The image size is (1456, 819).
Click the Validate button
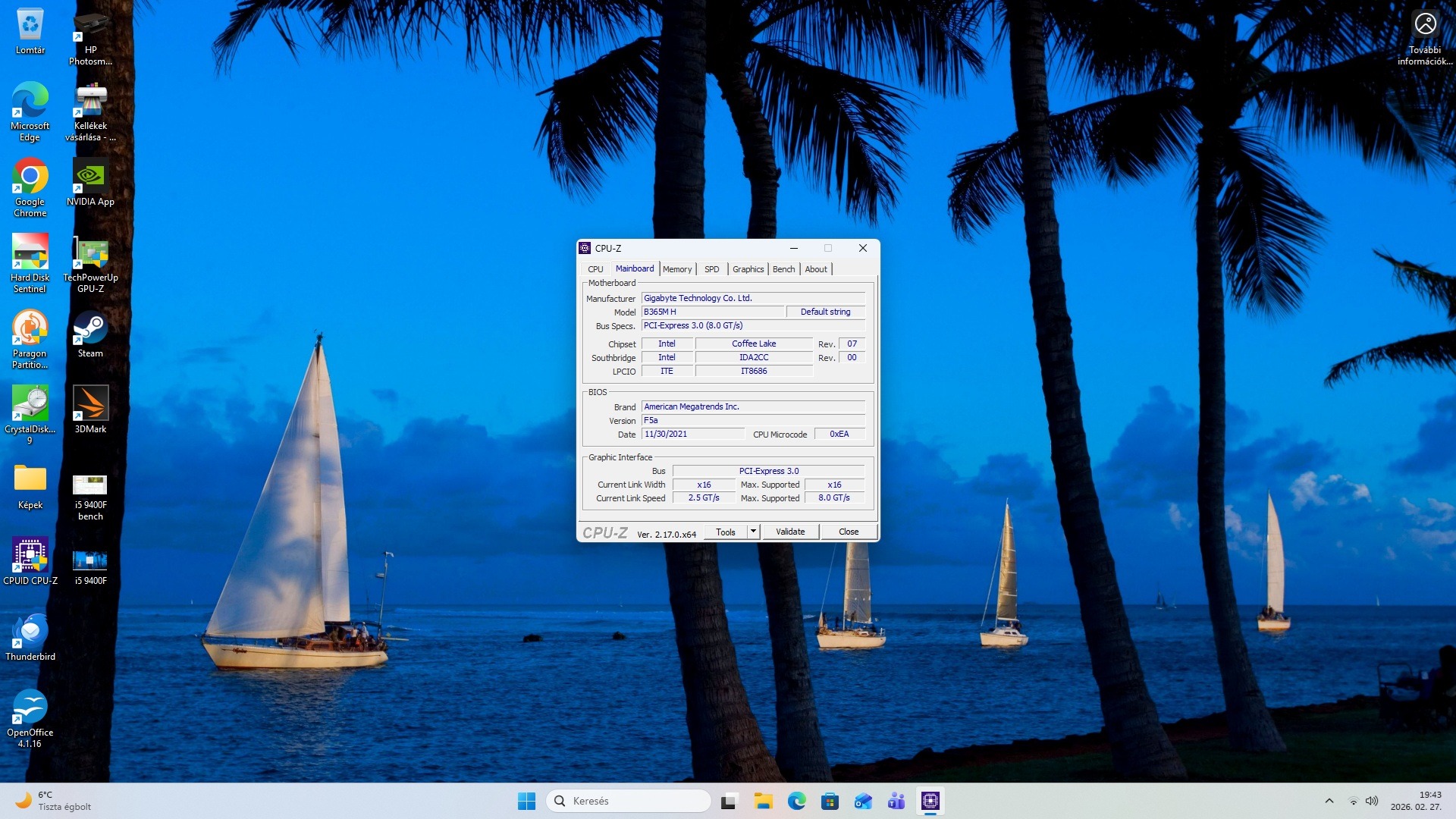tap(789, 532)
